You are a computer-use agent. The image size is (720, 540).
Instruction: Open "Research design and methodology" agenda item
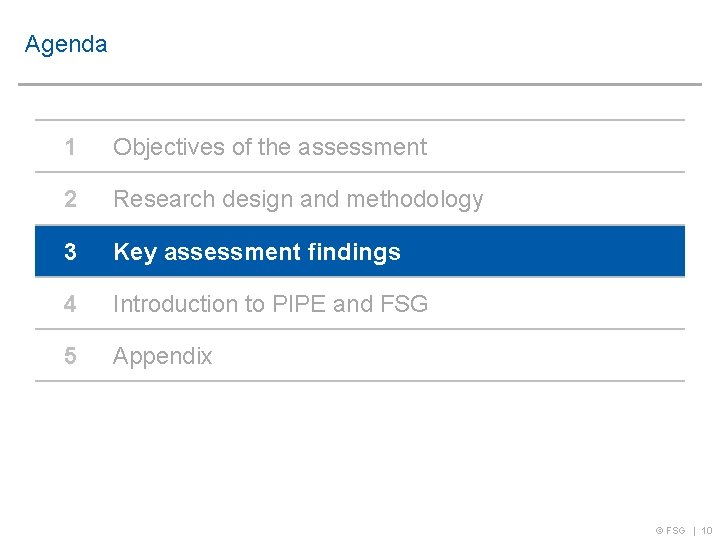(x=298, y=199)
